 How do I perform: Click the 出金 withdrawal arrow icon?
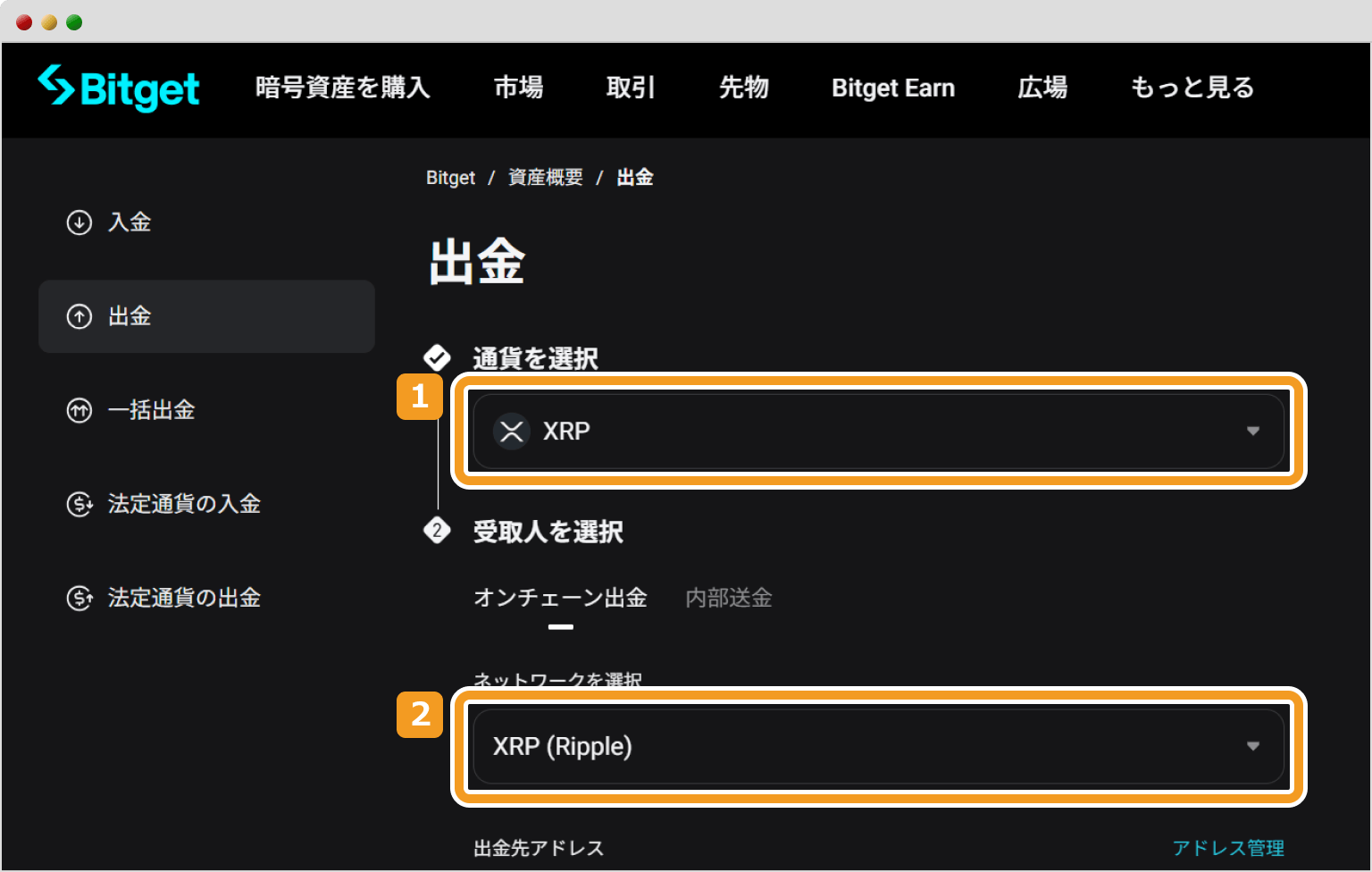(x=79, y=316)
